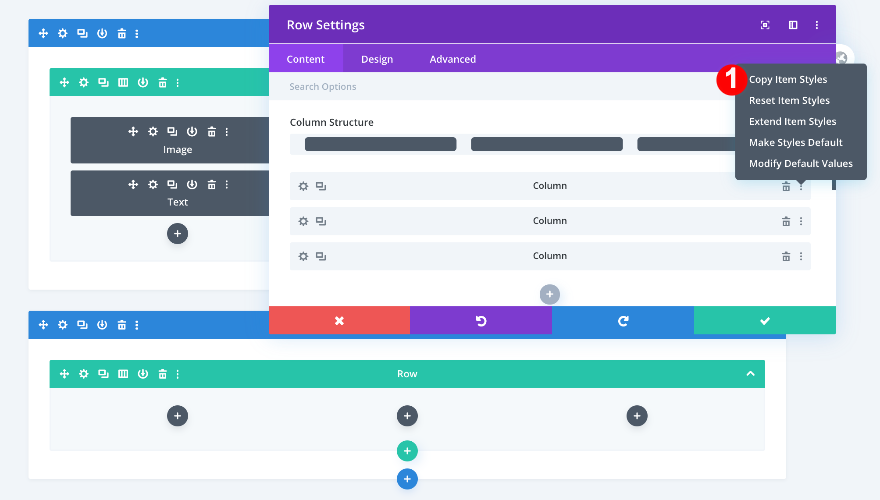The image size is (880, 500).
Task: Open column structure icon on bottom Row bar
Action: coord(123,374)
